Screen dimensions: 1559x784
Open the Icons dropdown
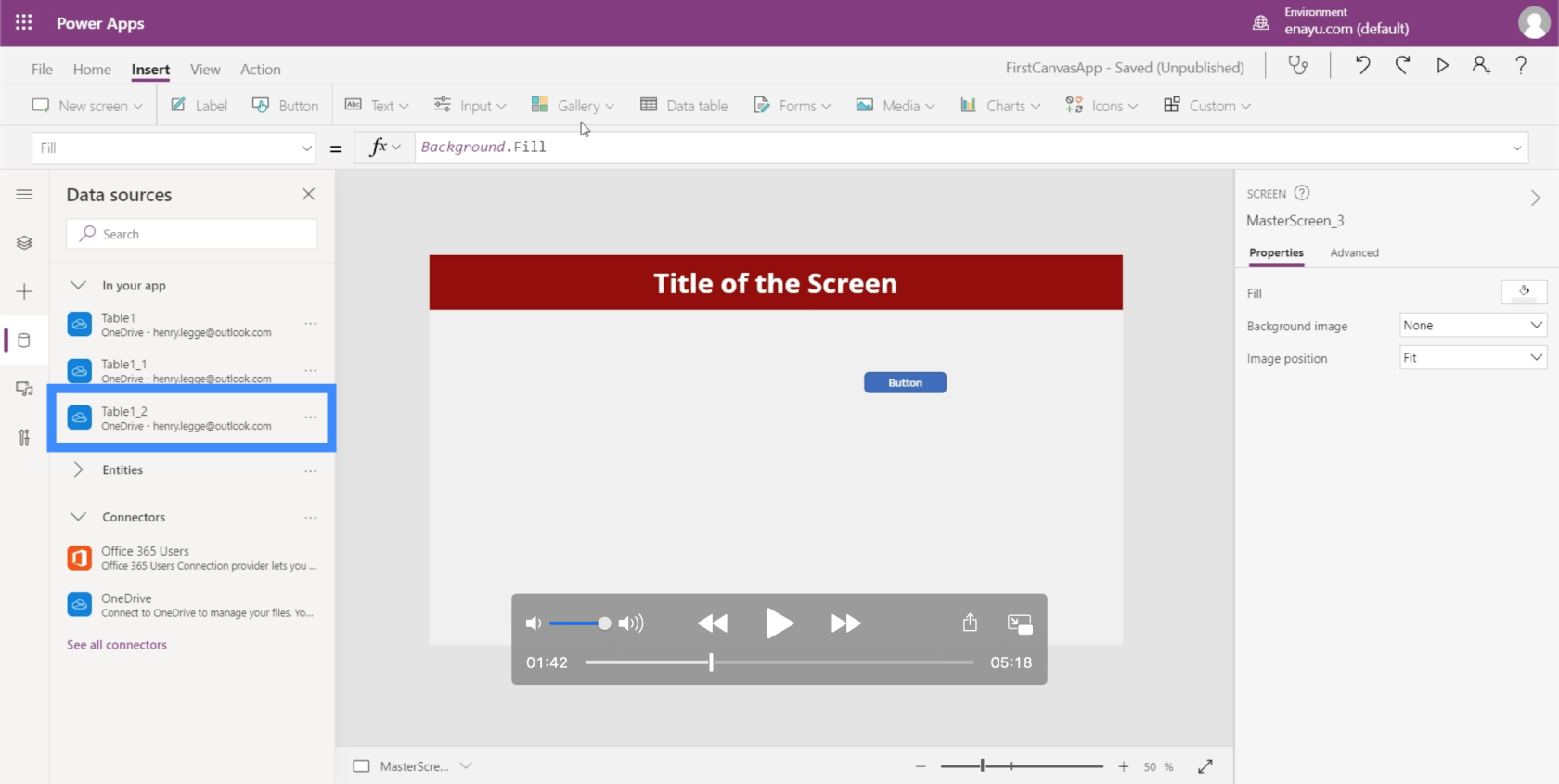click(x=1102, y=106)
